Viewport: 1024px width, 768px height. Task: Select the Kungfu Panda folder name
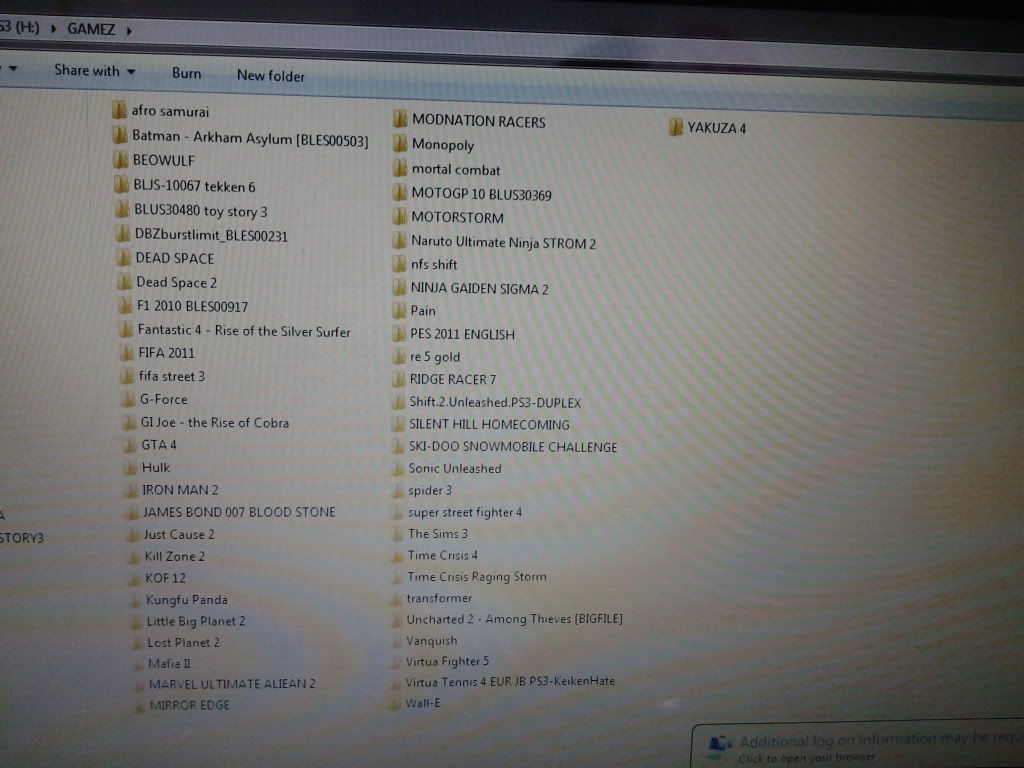click(x=187, y=600)
